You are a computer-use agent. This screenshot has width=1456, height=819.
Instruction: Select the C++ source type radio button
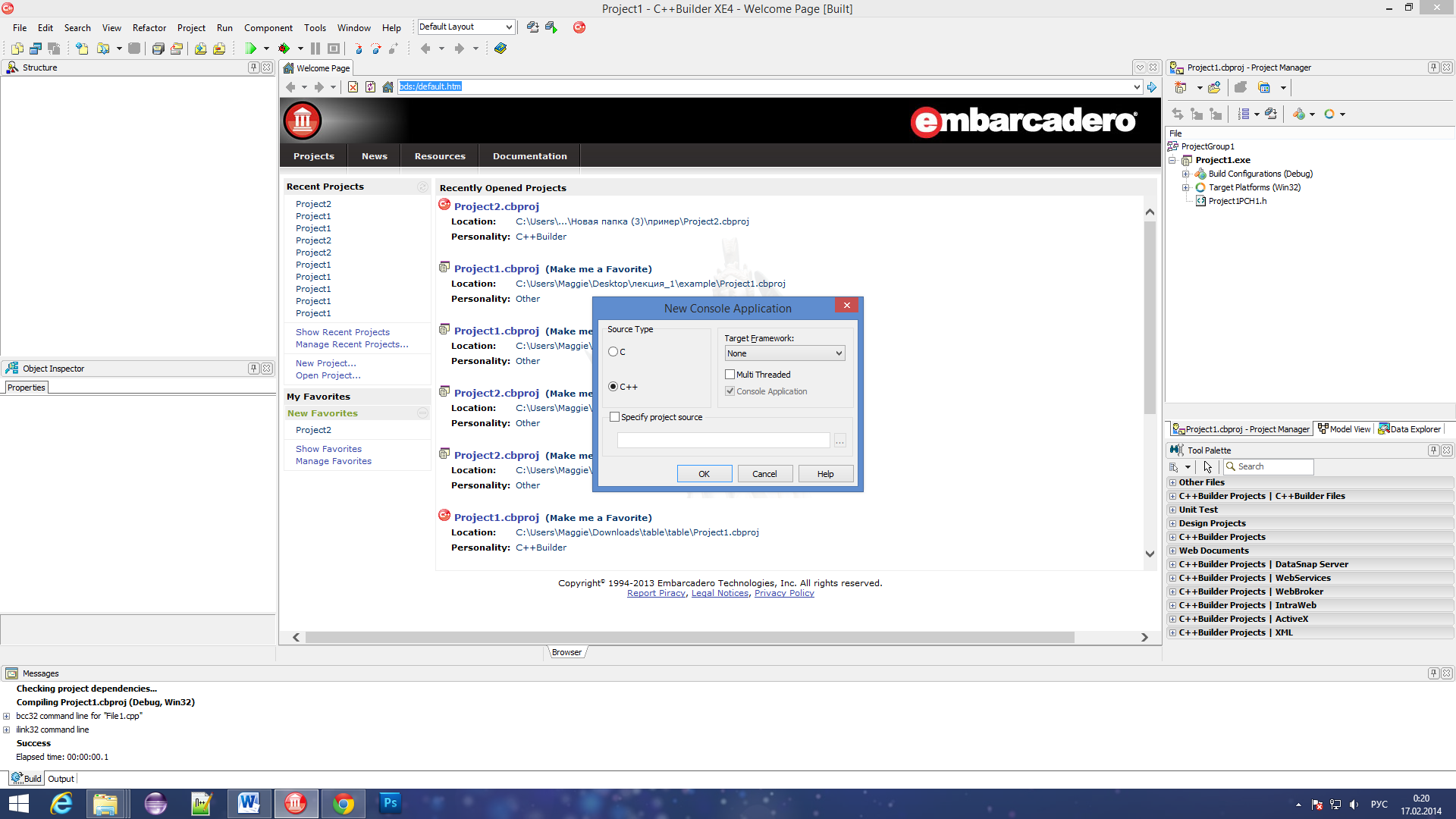[613, 387]
